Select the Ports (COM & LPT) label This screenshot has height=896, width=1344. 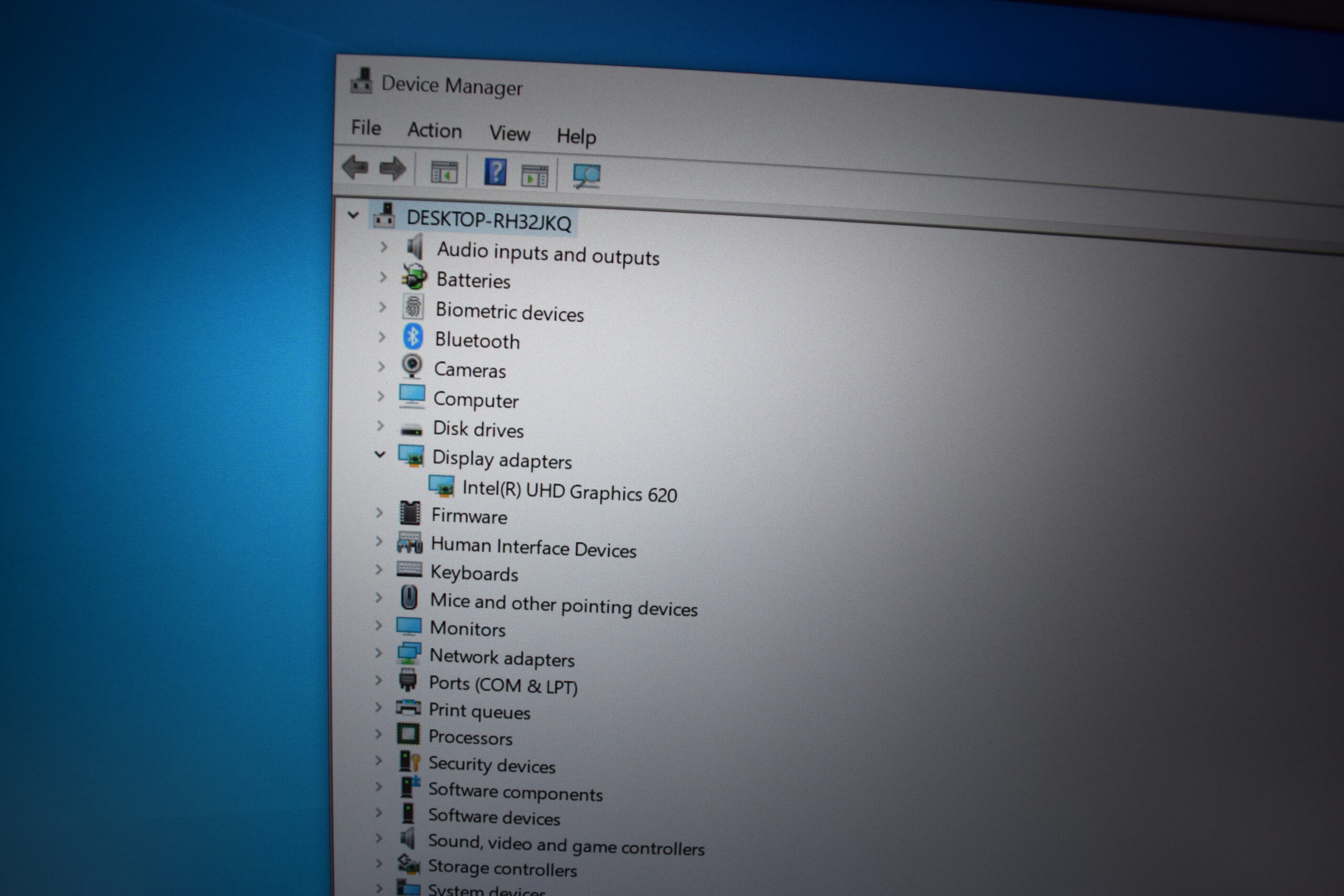(503, 684)
